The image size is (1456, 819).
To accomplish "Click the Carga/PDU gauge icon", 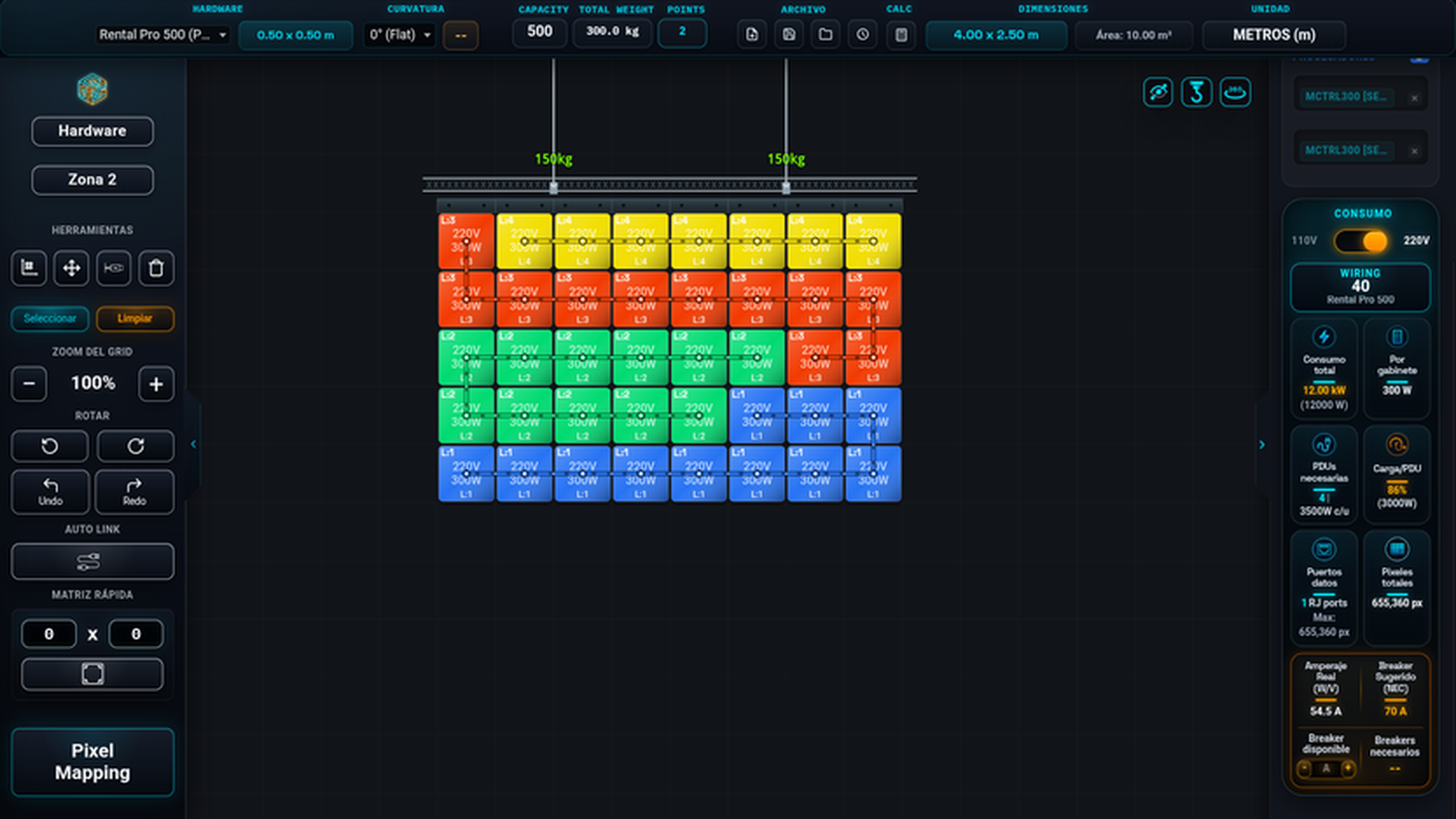I will [x=1397, y=444].
